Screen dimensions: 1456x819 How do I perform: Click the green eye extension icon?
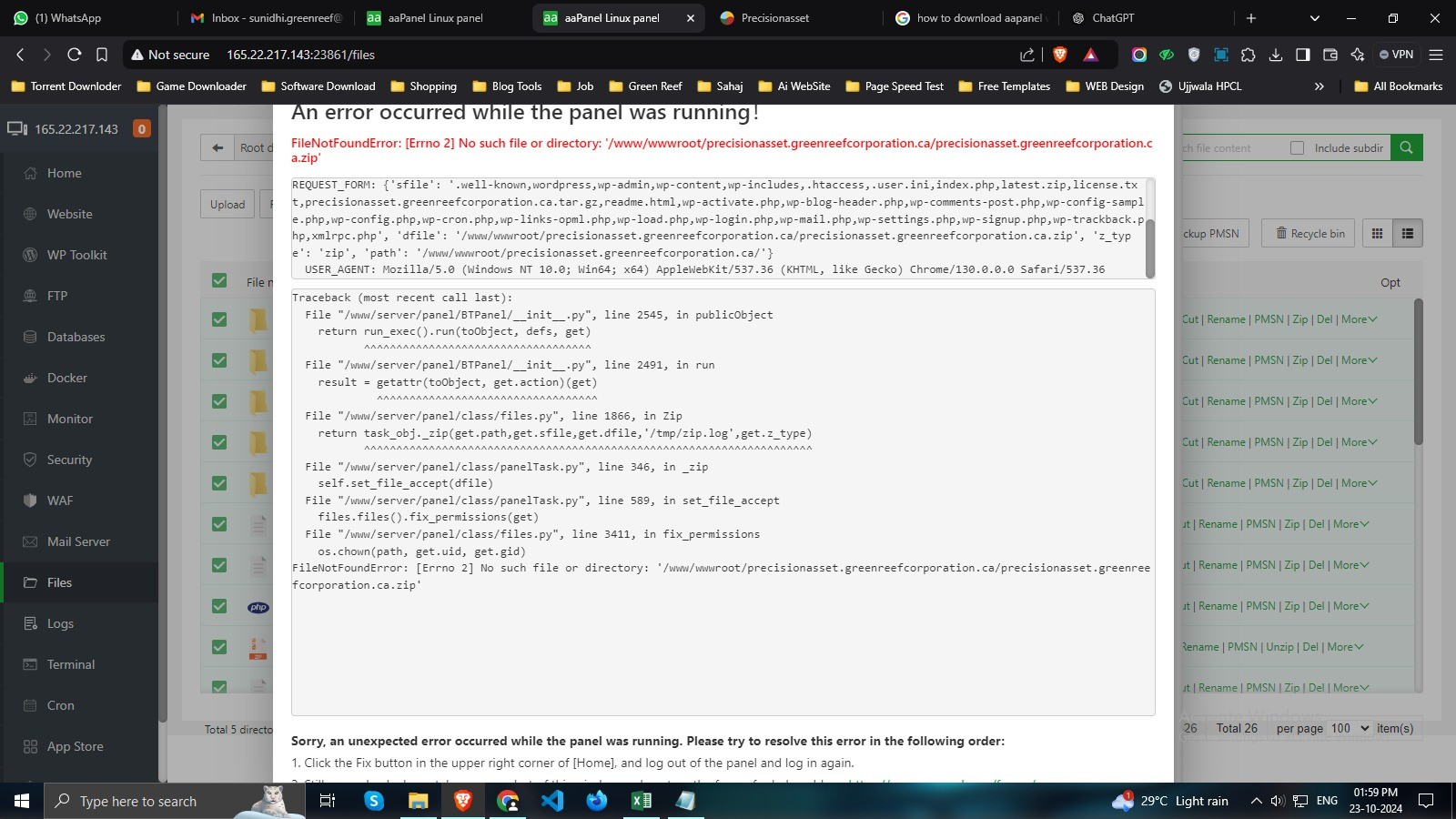point(1167,55)
